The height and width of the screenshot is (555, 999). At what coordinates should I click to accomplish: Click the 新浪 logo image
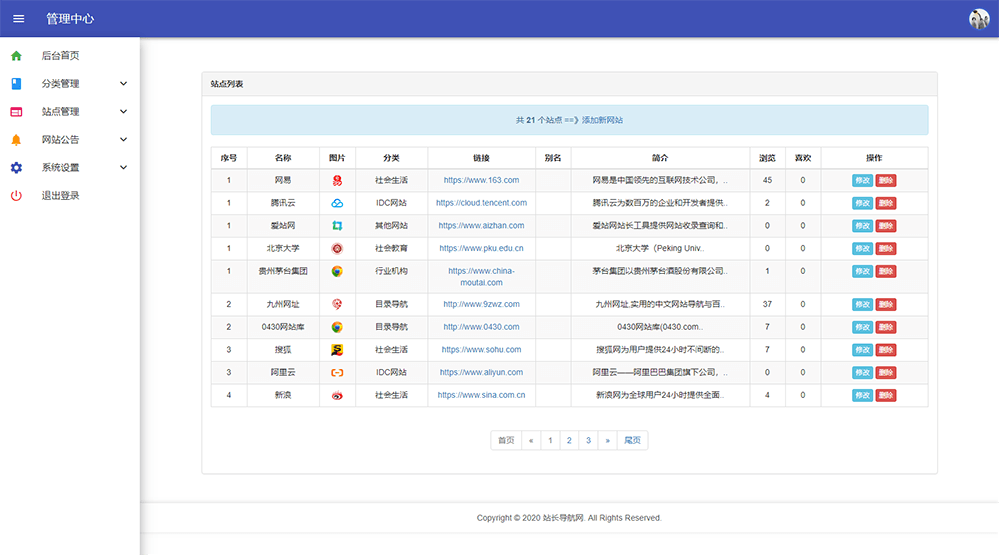pyautogui.click(x=337, y=396)
